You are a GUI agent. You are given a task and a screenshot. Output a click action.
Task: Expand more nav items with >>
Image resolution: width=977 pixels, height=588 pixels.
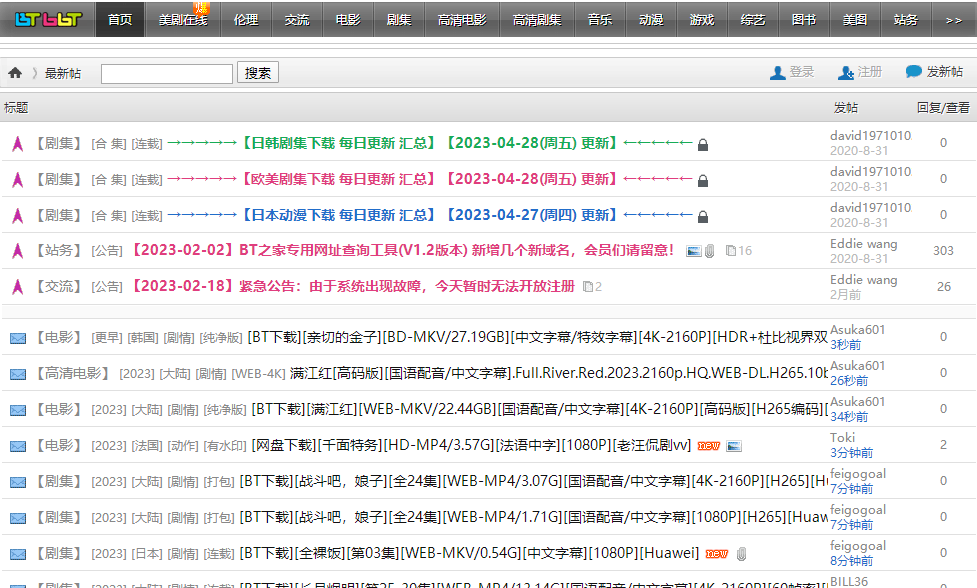(x=954, y=19)
